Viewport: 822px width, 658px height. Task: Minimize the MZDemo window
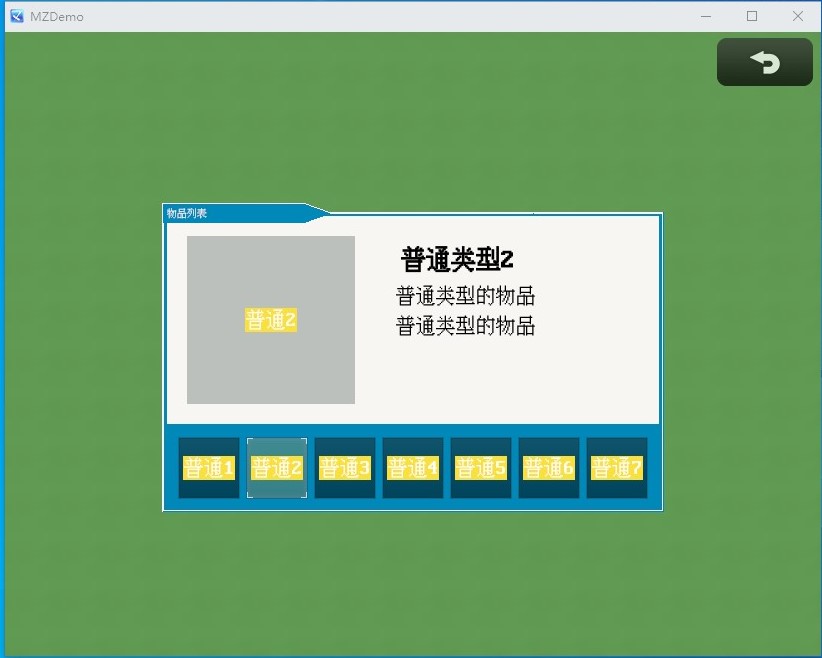click(706, 16)
